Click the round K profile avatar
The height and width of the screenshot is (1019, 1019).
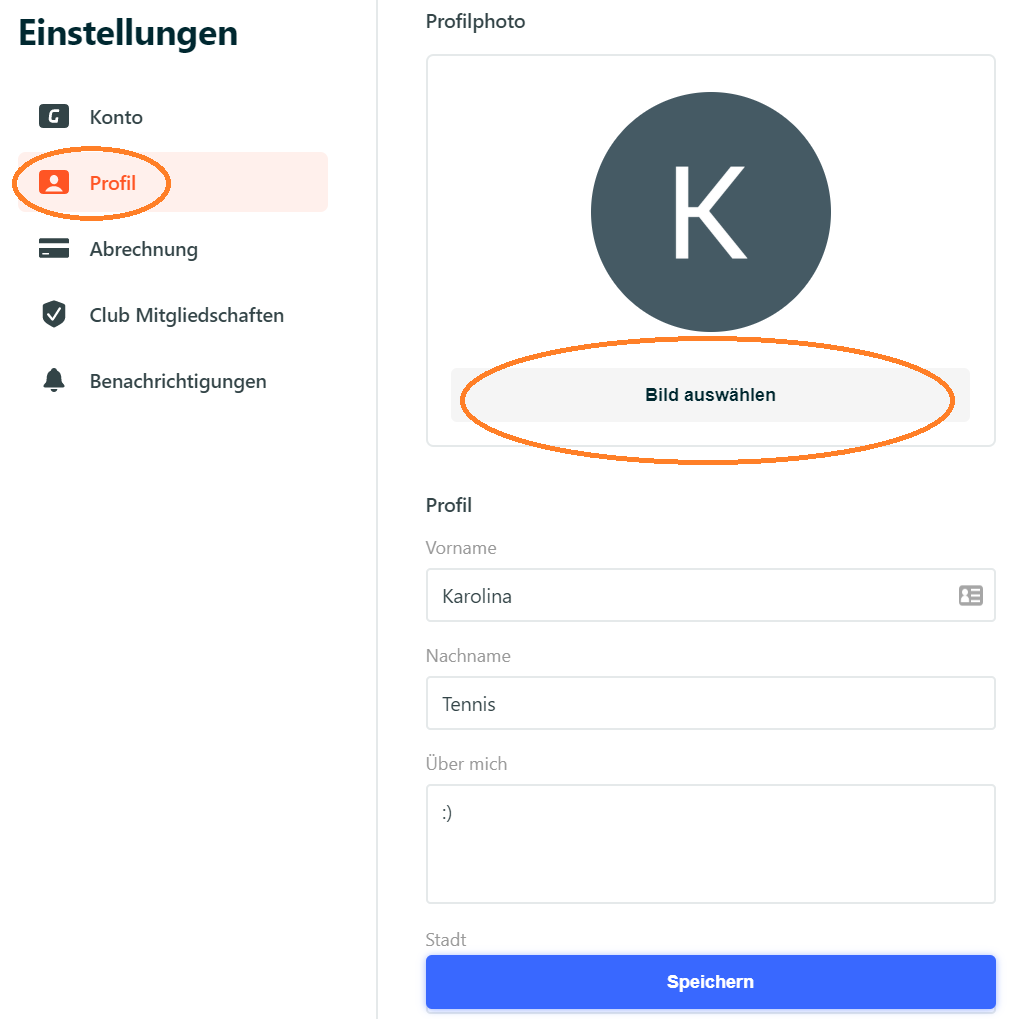click(710, 212)
